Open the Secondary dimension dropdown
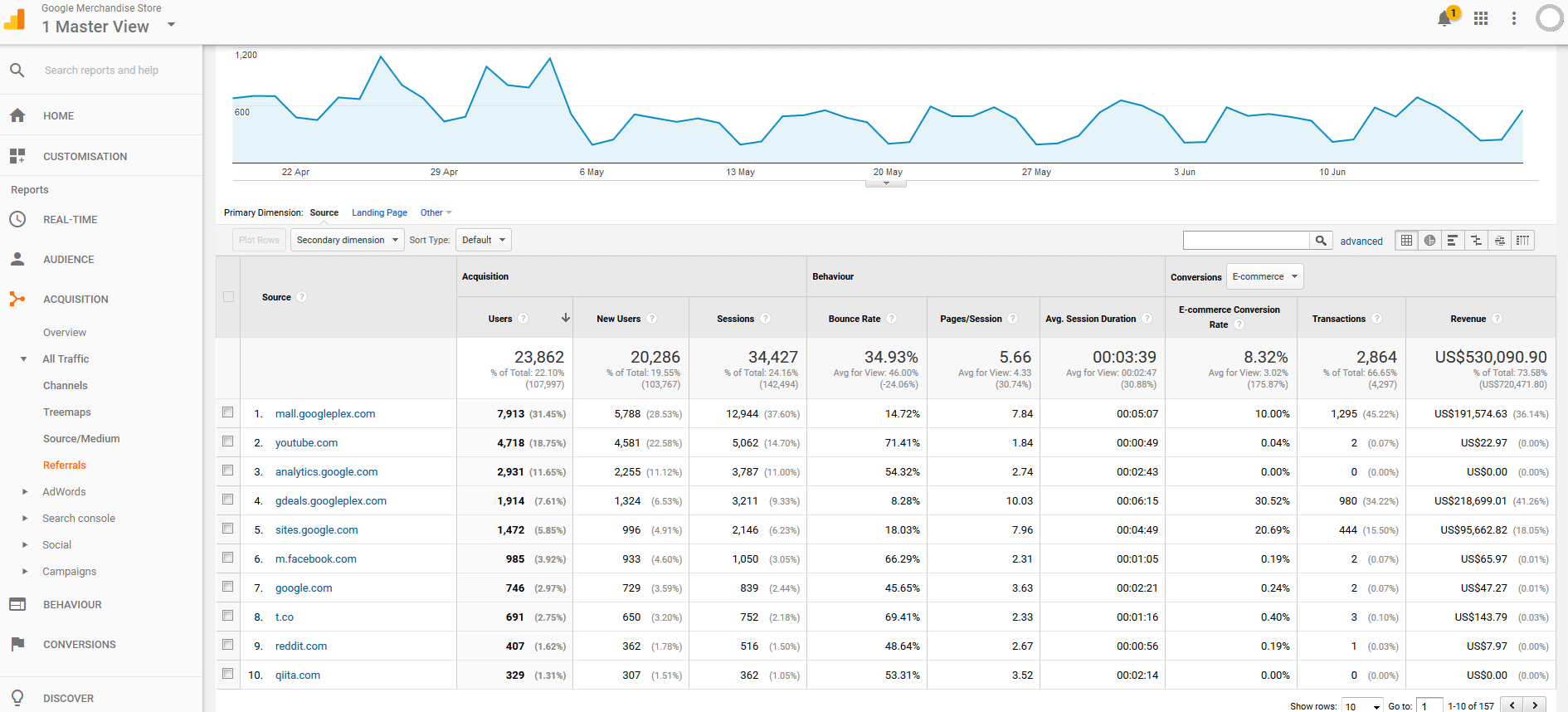 coord(348,240)
